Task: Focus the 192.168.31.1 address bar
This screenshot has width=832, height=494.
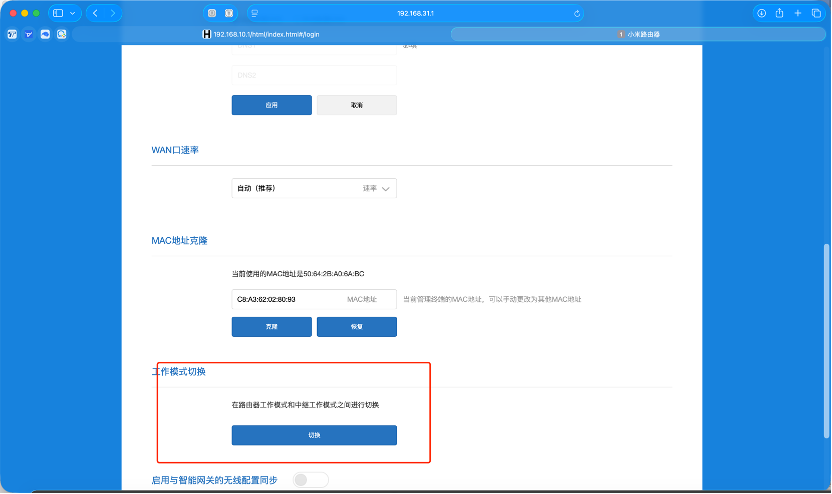Action: tap(415, 13)
